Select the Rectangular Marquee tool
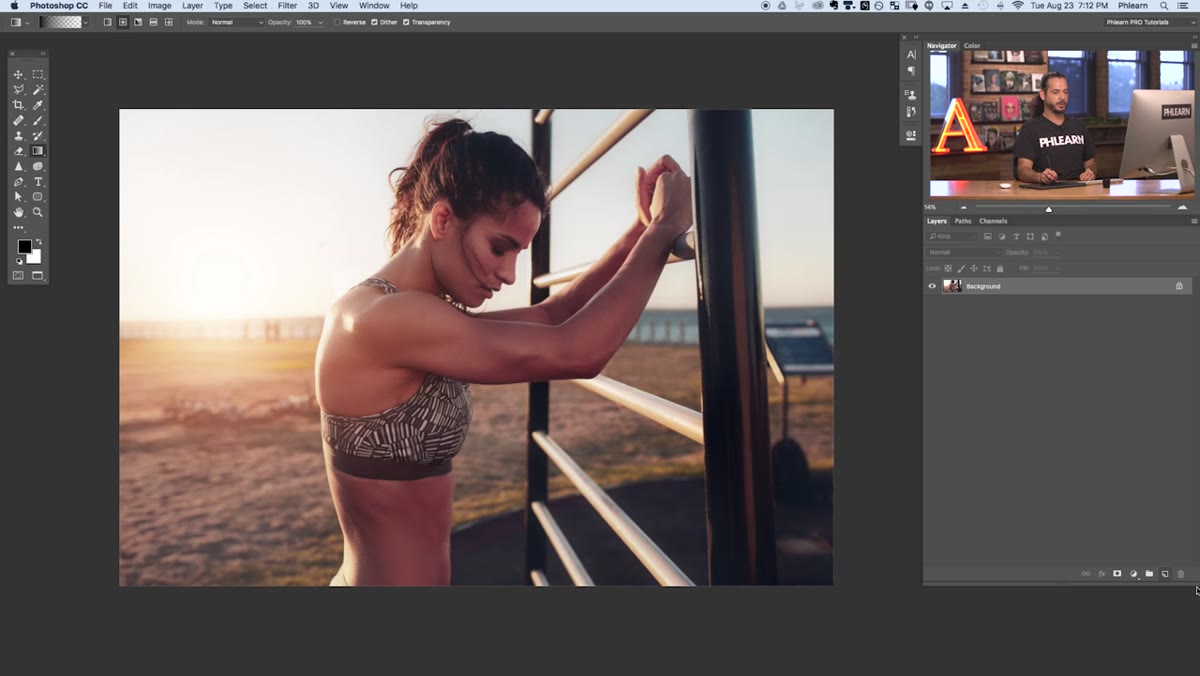Viewport: 1200px width, 676px height. point(38,75)
